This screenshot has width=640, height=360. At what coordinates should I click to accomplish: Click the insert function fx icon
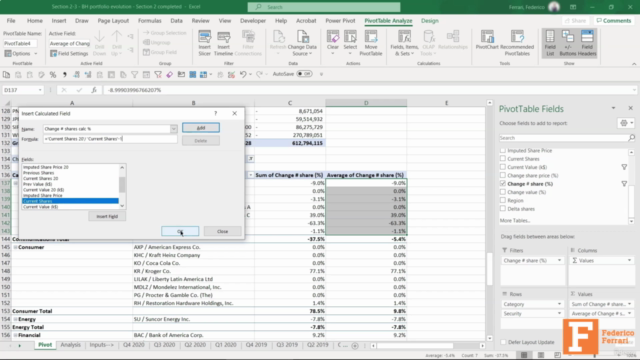94,90
